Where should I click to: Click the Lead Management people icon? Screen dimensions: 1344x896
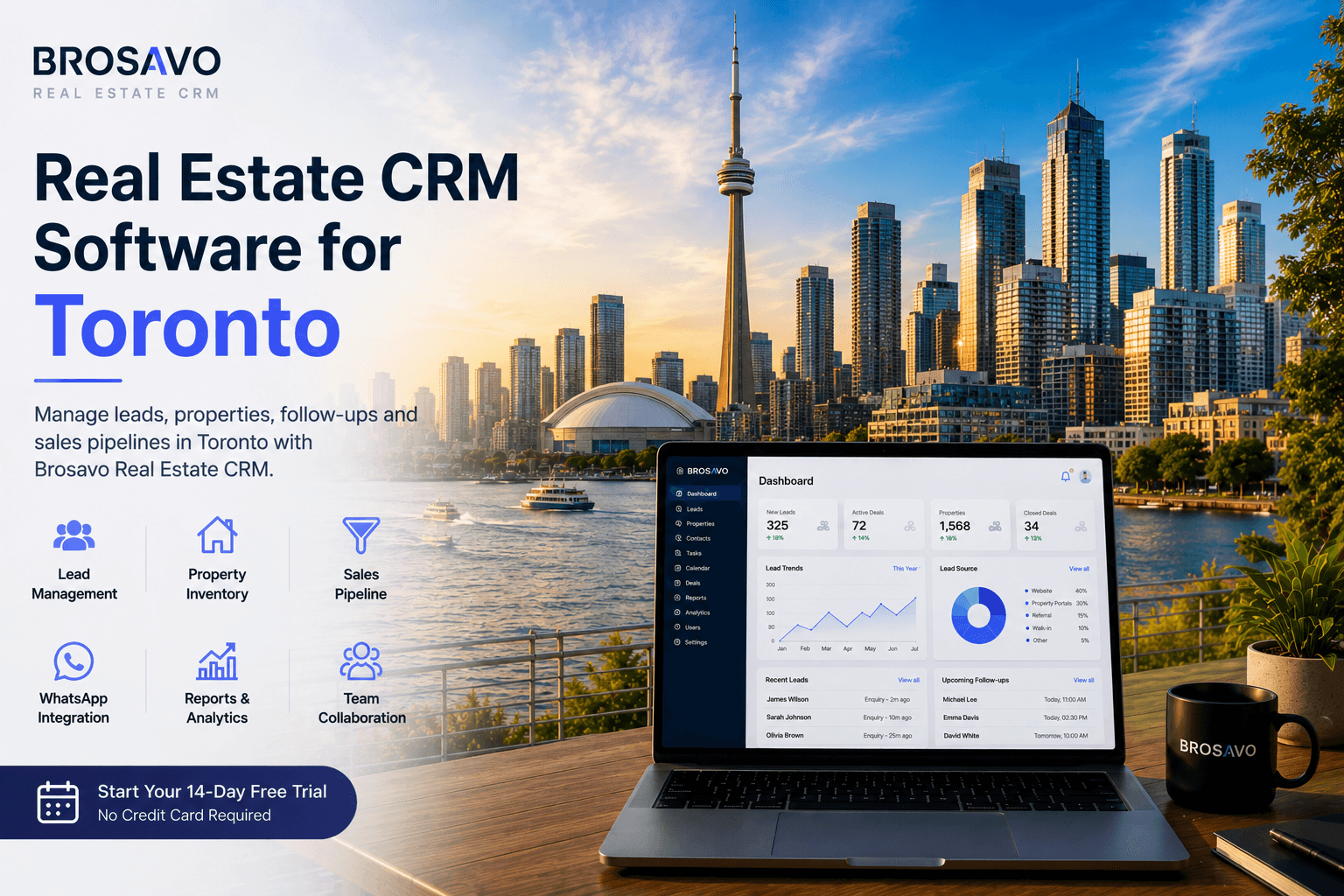click(x=74, y=535)
